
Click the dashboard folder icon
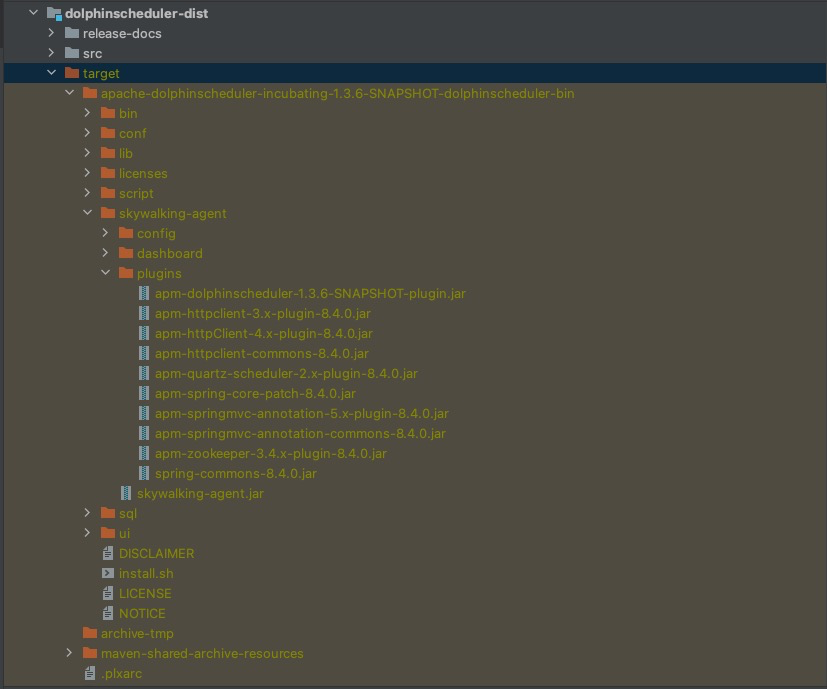pyautogui.click(x=126, y=253)
